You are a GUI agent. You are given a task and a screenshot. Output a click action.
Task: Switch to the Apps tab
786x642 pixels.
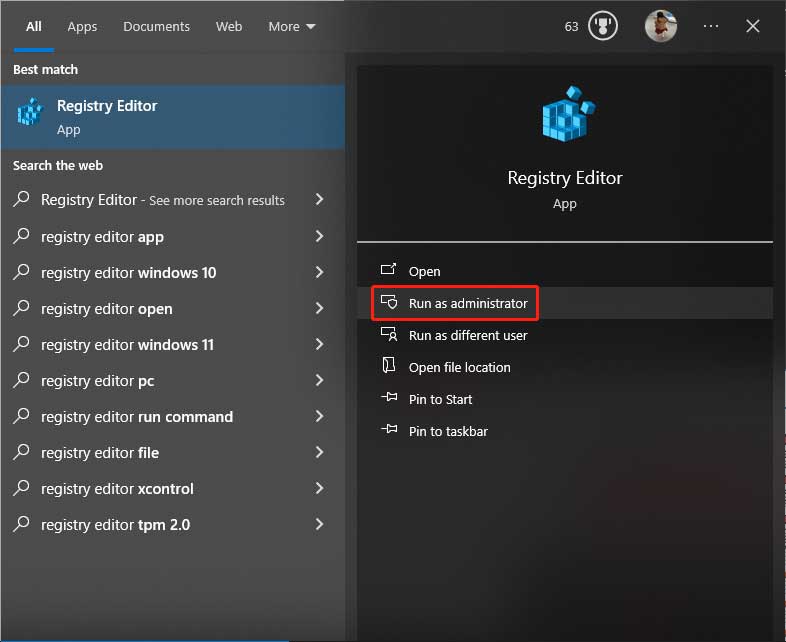(x=82, y=27)
